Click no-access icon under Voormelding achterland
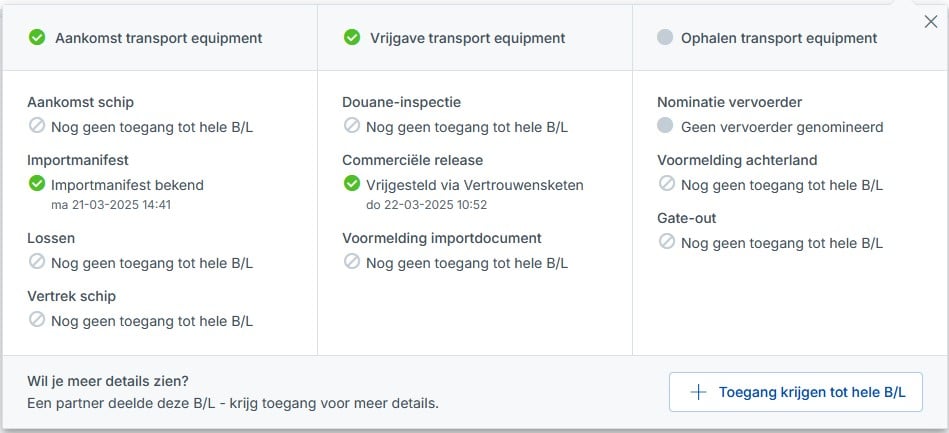The width and height of the screenshot is (949, 433). (x=665, y=184)
